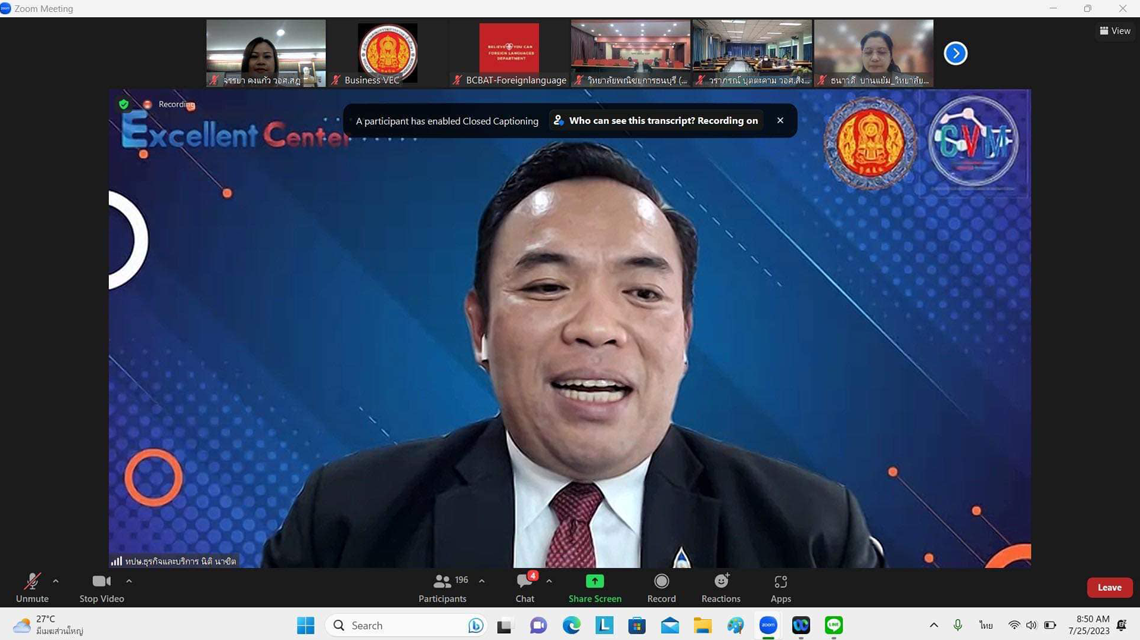Open audio options arrow next to Unmute
Screen dimensions: 1140x640
56,581
